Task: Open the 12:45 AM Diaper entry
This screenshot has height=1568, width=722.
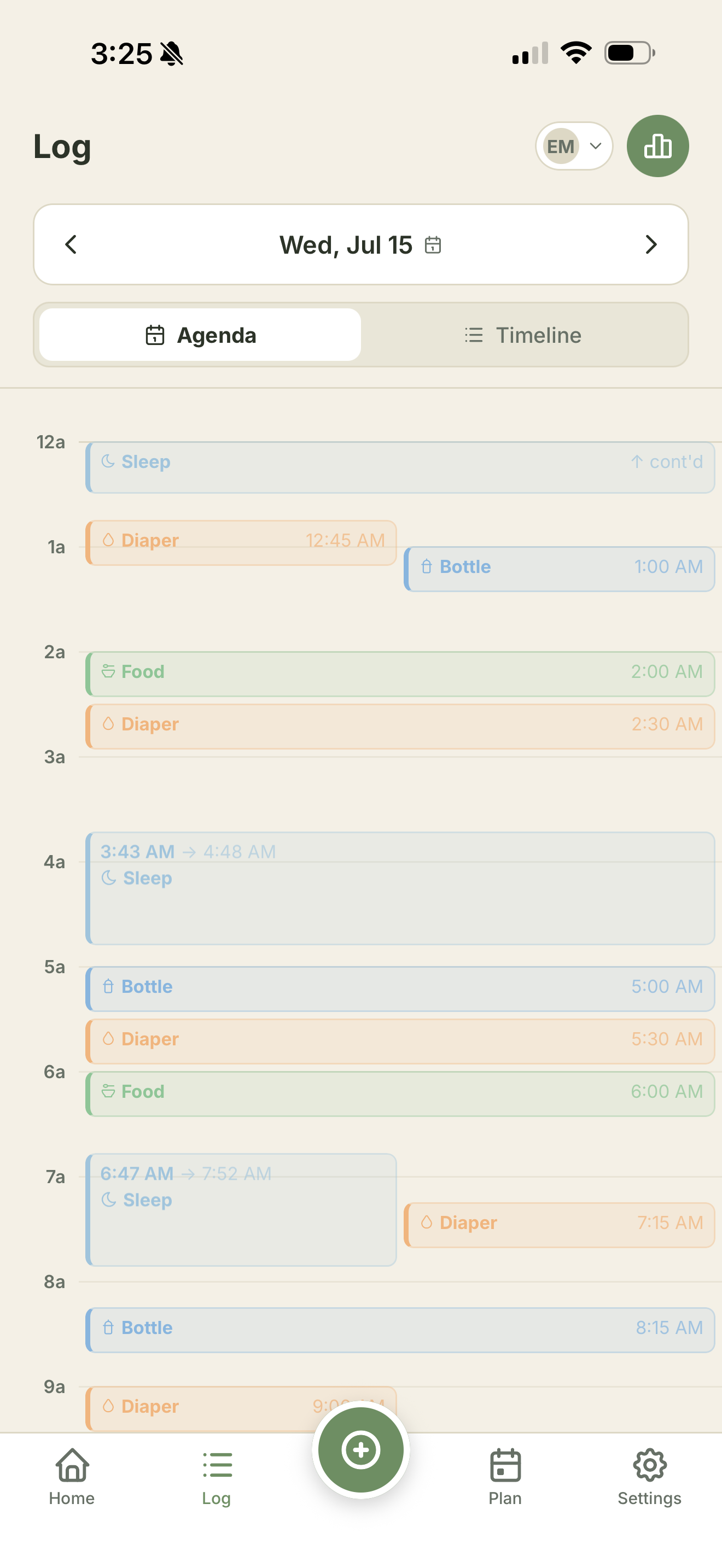Action: [241, 542]
